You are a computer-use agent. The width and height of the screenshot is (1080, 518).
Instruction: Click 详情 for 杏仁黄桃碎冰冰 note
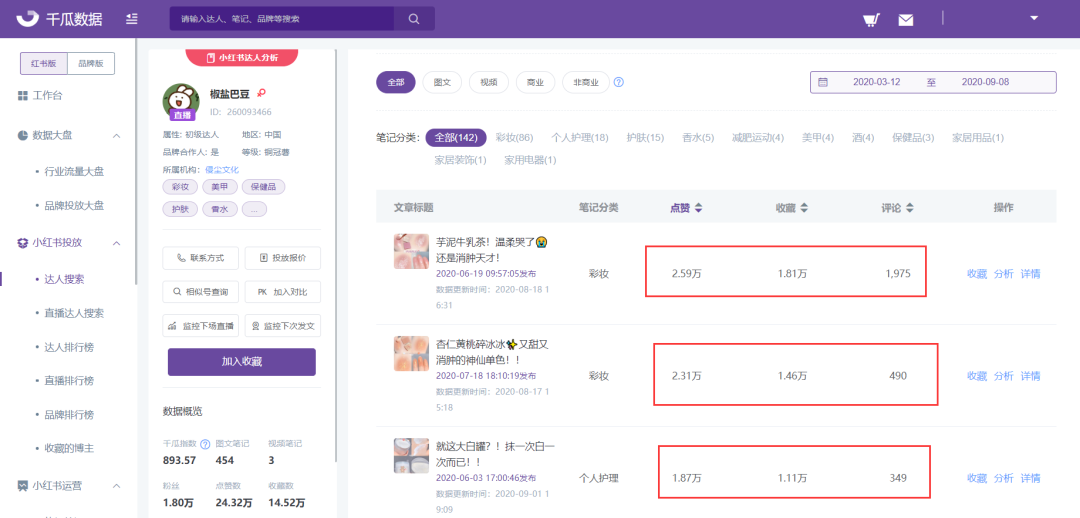coord(1030,376)
